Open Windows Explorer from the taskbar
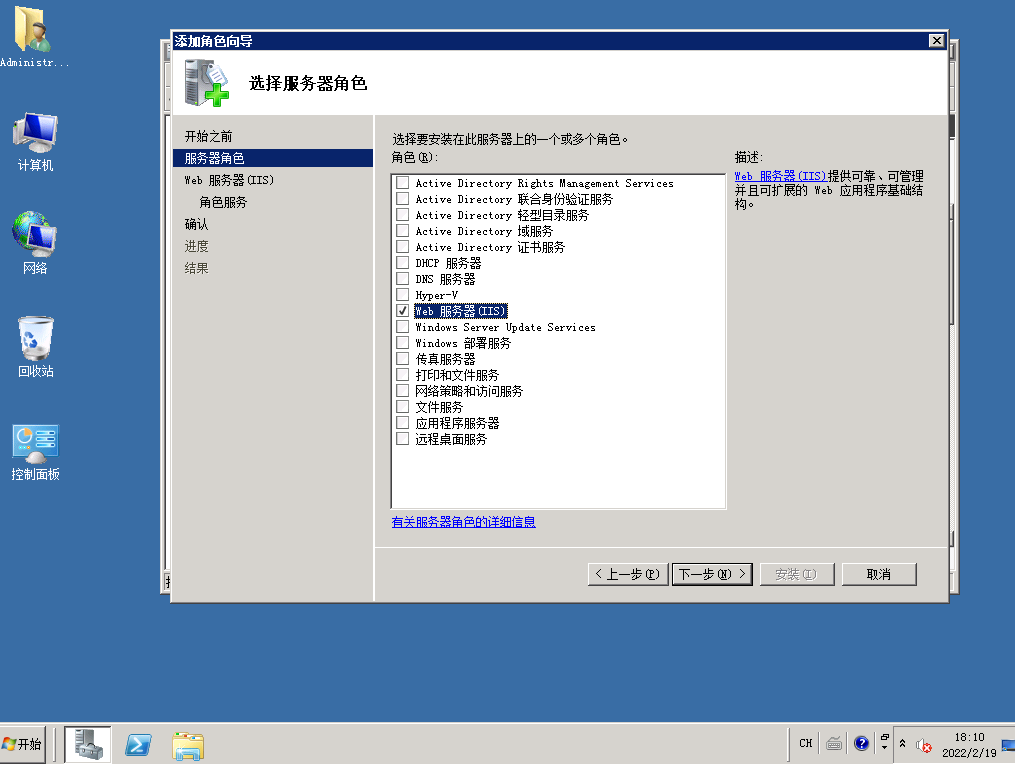The width and height of the screenshot is (1015, 764). [188, 745]
